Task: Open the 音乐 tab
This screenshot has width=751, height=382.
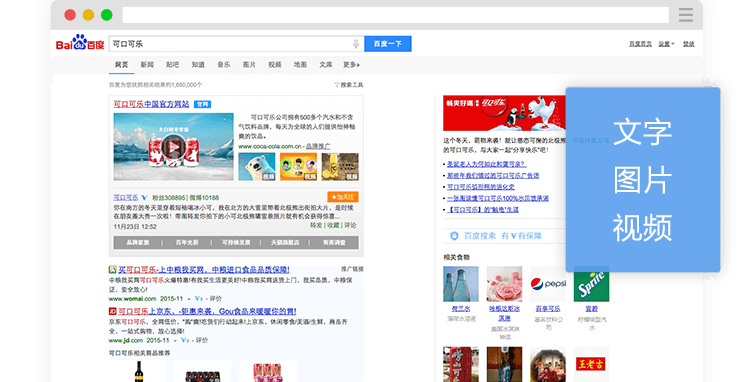Action: pos(224,65)
